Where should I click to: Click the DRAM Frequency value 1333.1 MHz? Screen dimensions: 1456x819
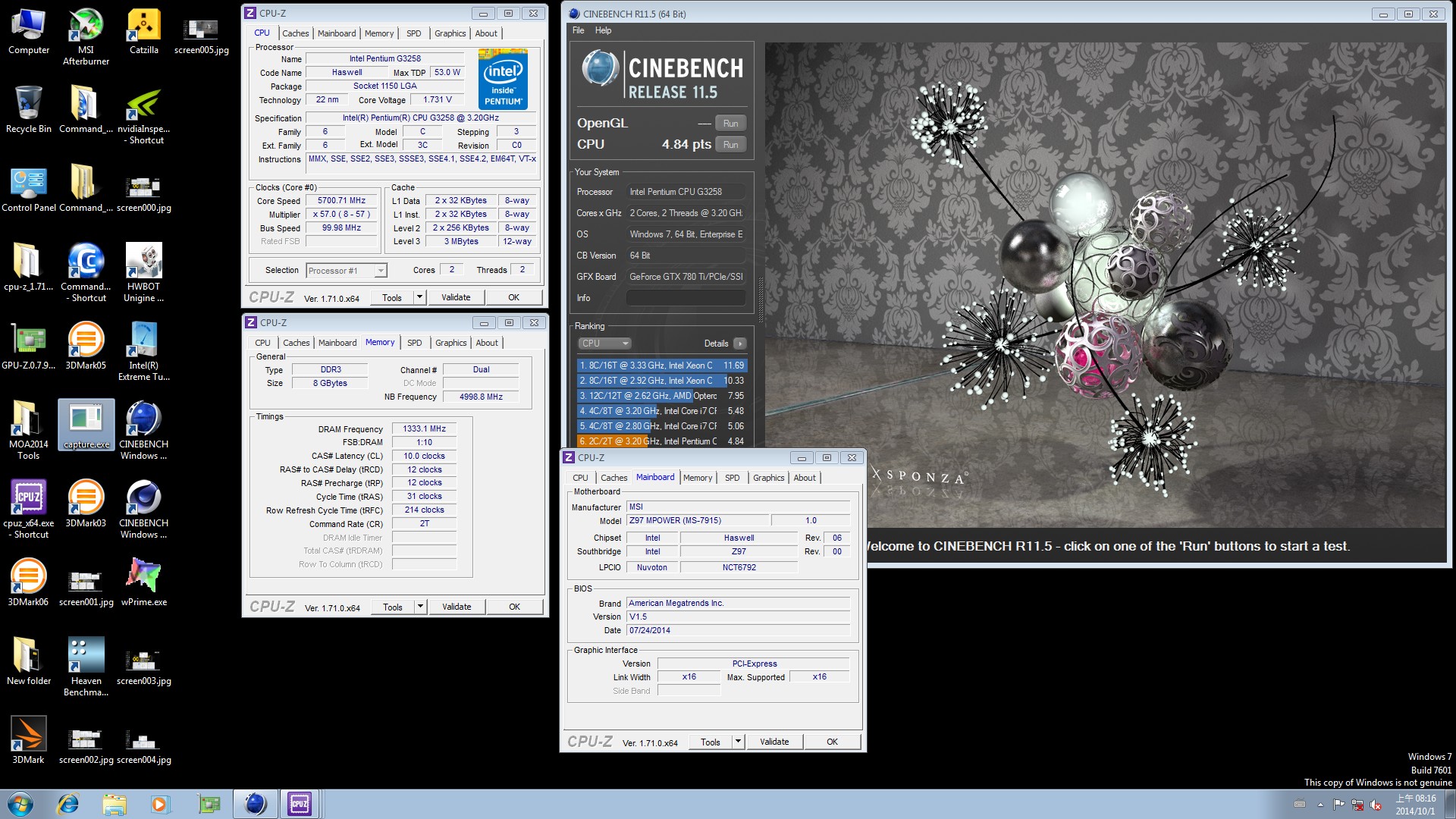[424, 429]
